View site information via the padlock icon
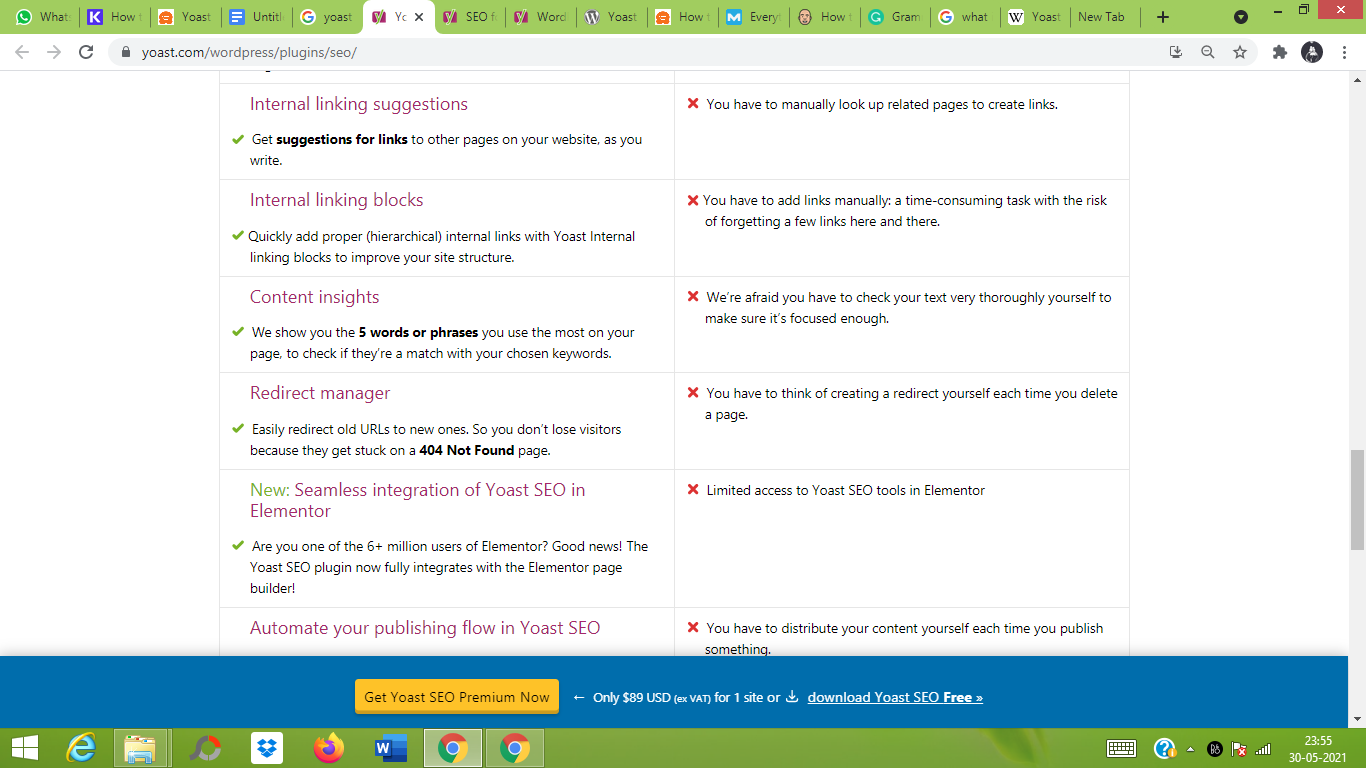 (126, 52)
